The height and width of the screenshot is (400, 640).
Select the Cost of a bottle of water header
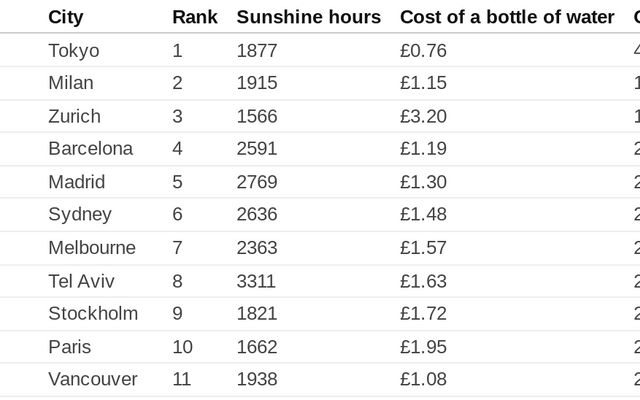[x=507, y=17]
